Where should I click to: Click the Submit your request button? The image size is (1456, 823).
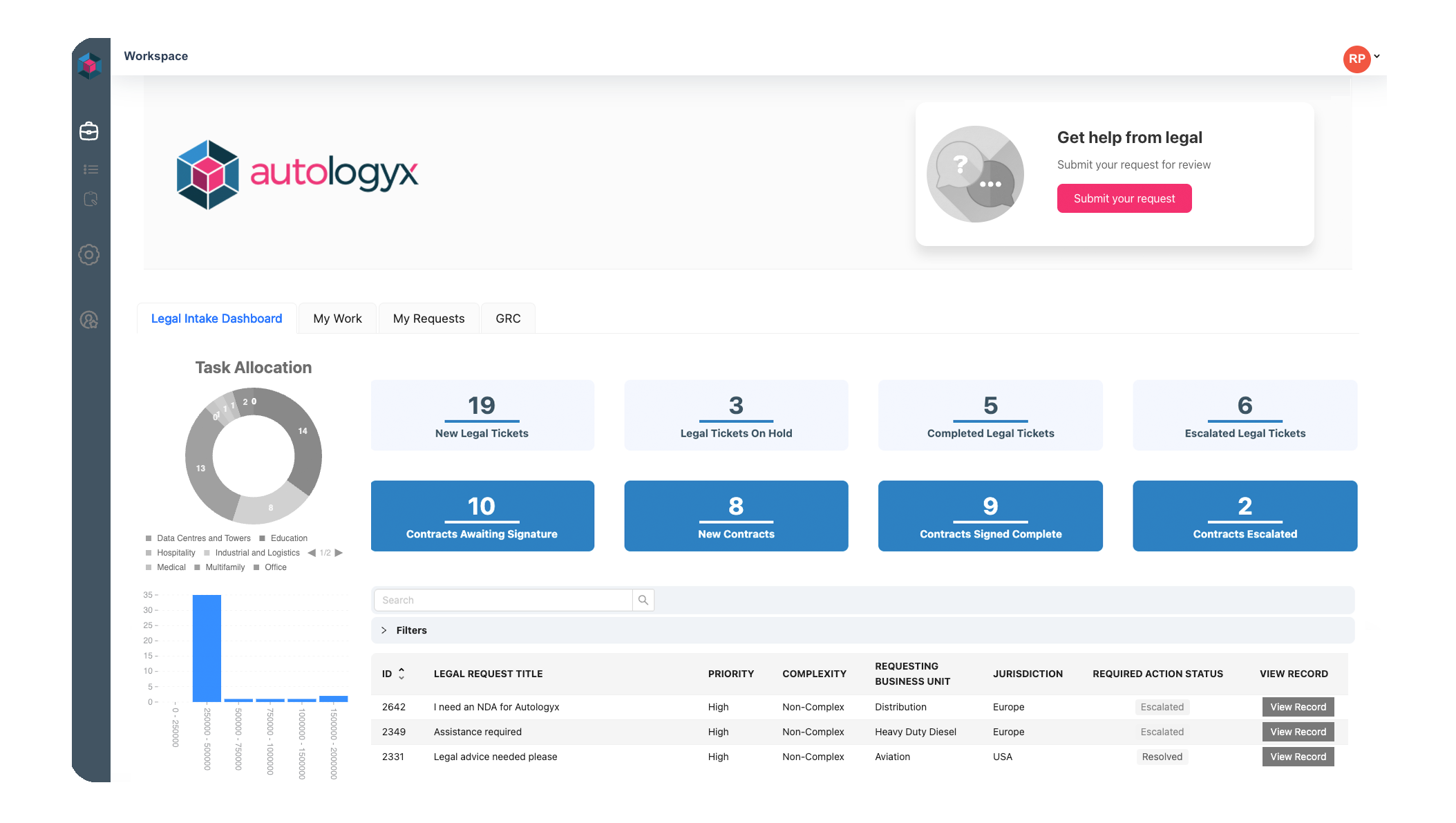[x=1124, y=198]
